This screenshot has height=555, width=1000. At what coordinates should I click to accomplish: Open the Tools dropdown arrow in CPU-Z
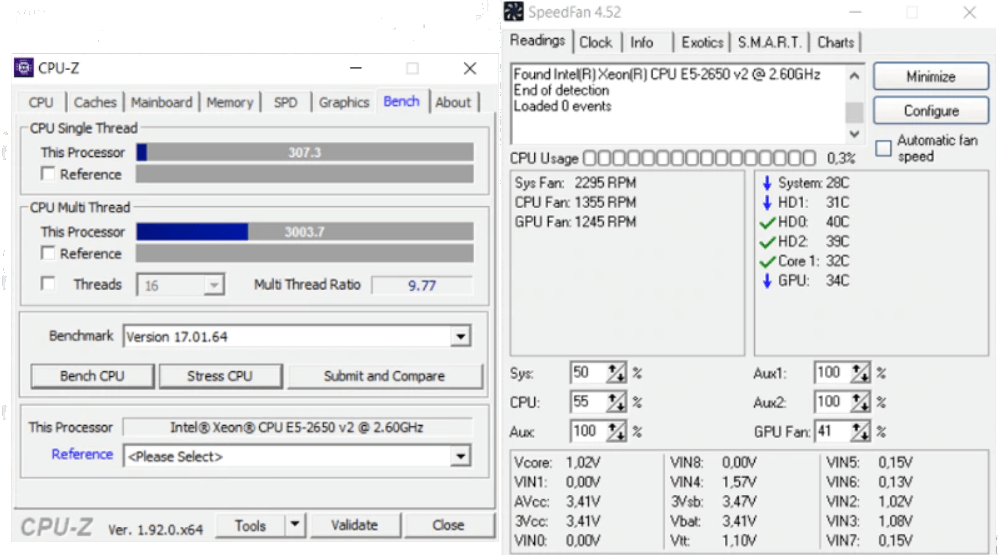pyautogui.click(x=295, y=525)
